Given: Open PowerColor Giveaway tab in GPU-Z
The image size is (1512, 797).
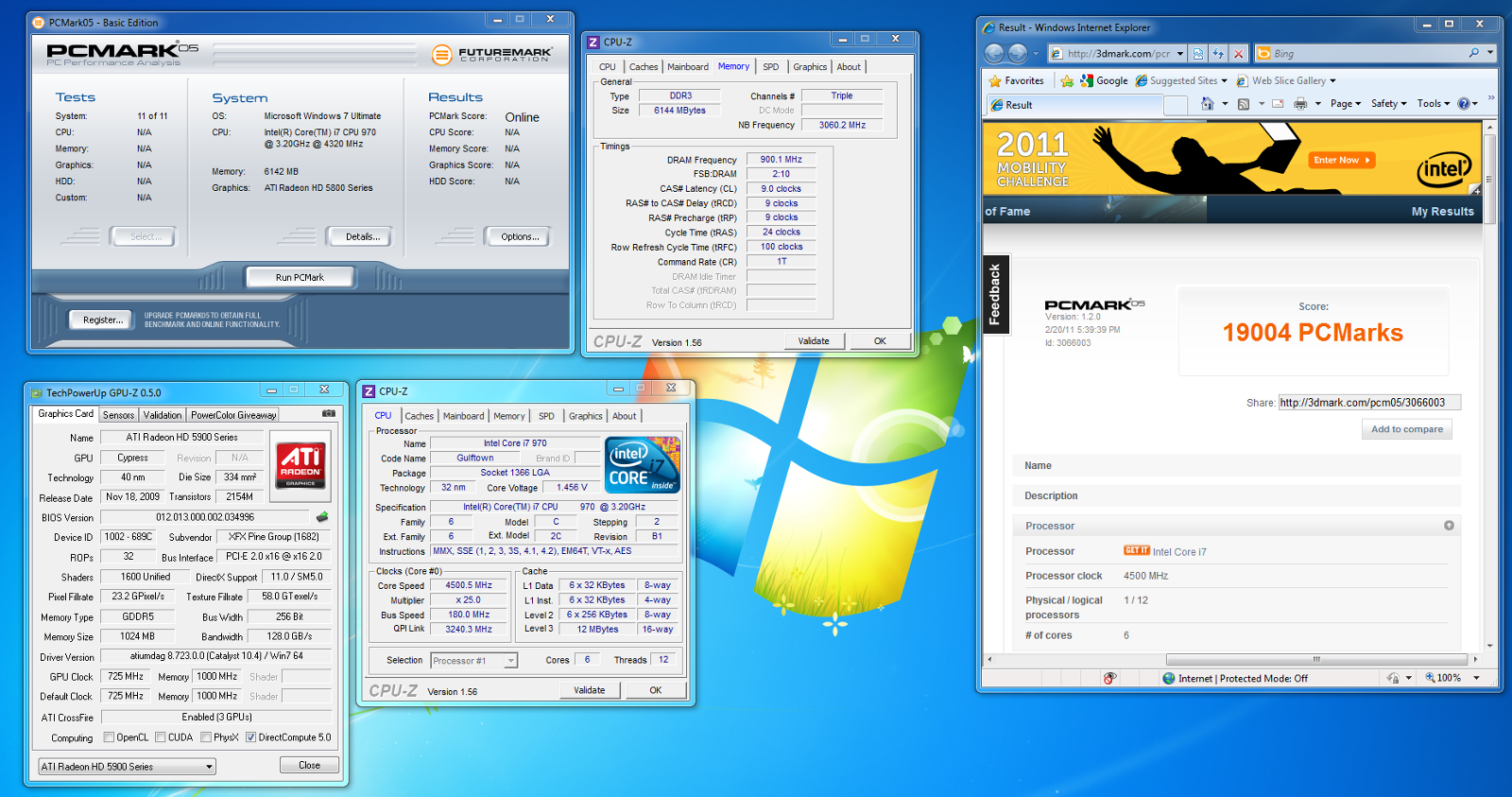Looking at the screenshot, I should (x=233, y=415).
